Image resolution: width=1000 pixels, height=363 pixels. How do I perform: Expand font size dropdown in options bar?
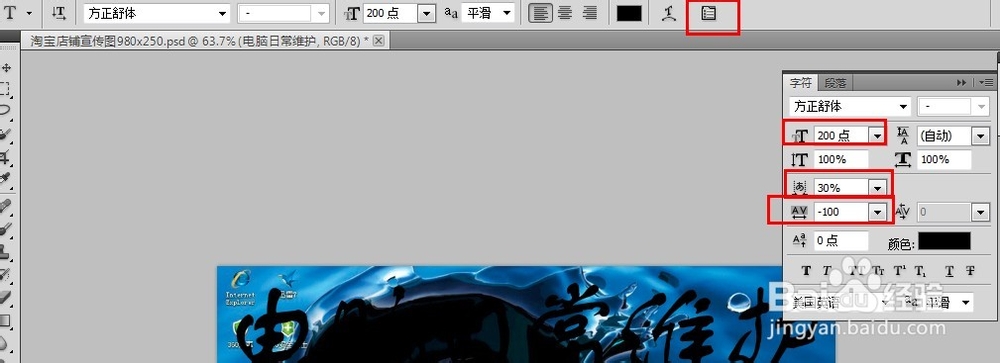click(x=427, y=13)
